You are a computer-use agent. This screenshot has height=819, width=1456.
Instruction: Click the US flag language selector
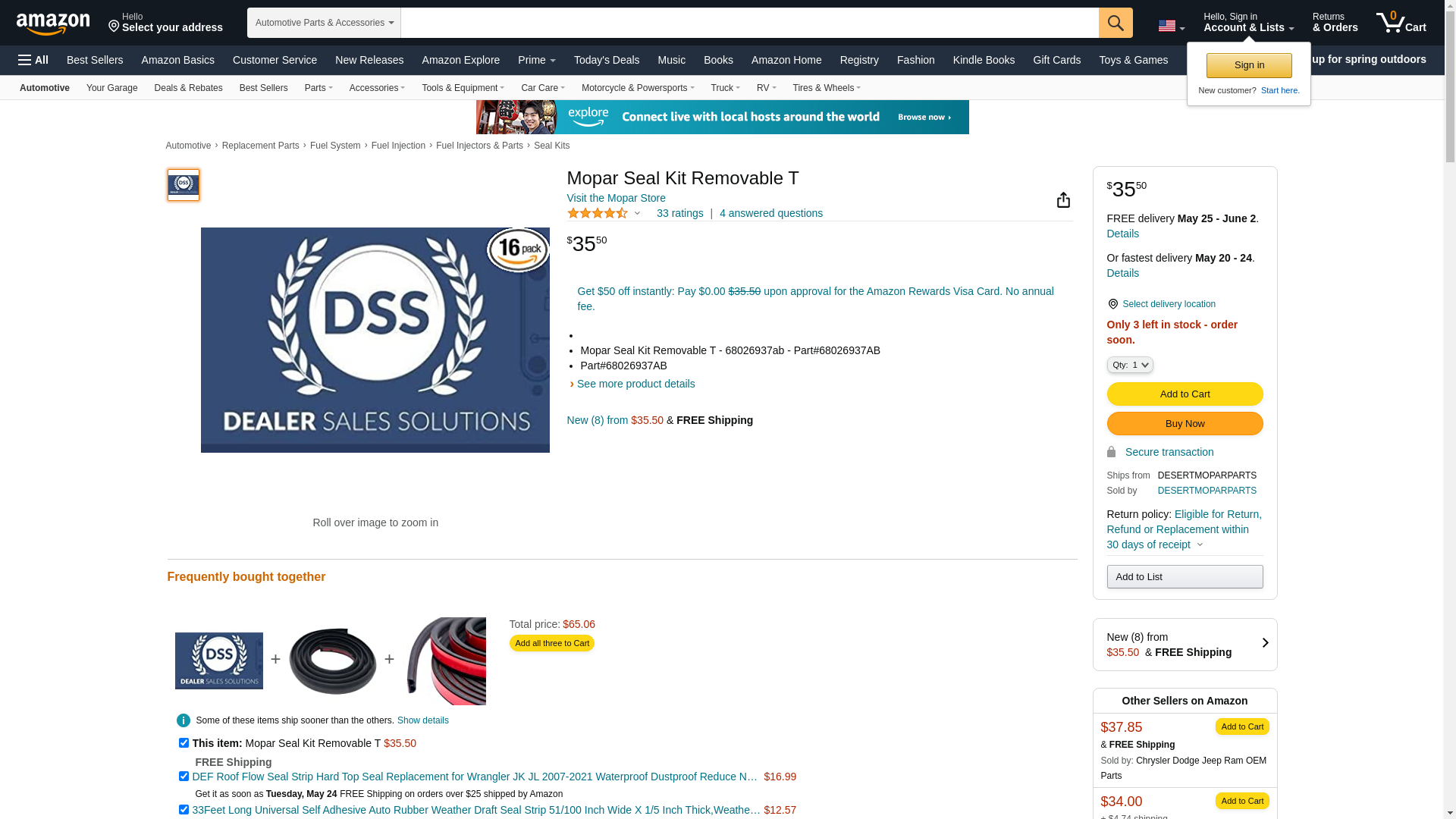tap(1171, 26)
